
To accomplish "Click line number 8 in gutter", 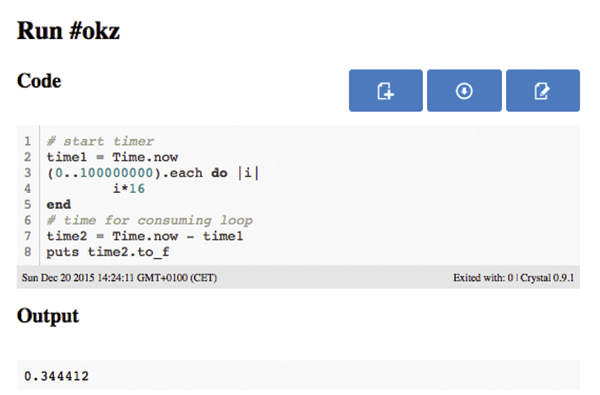I will coord(28,251).
